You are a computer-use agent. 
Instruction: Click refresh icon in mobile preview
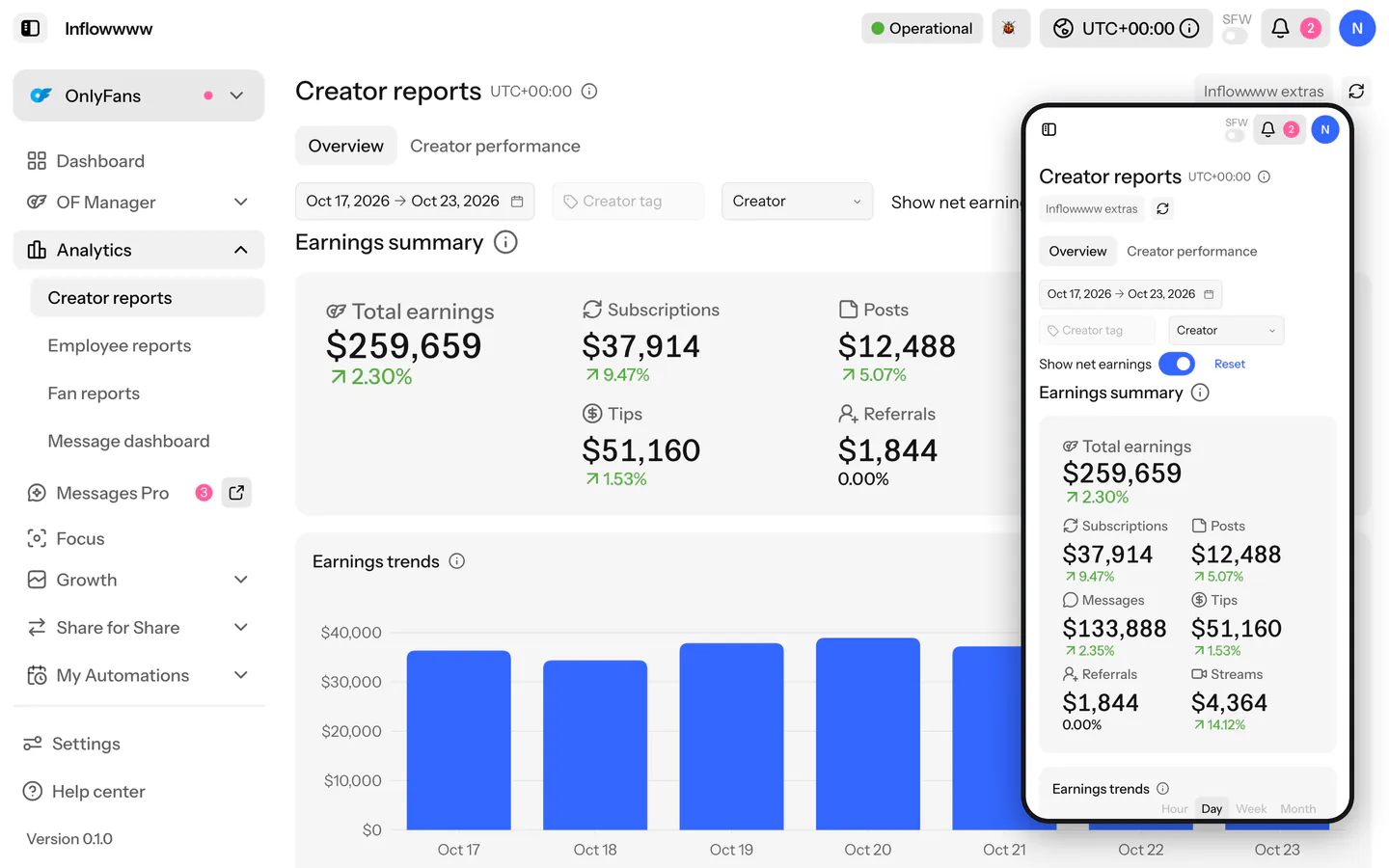coord(1162,209)
